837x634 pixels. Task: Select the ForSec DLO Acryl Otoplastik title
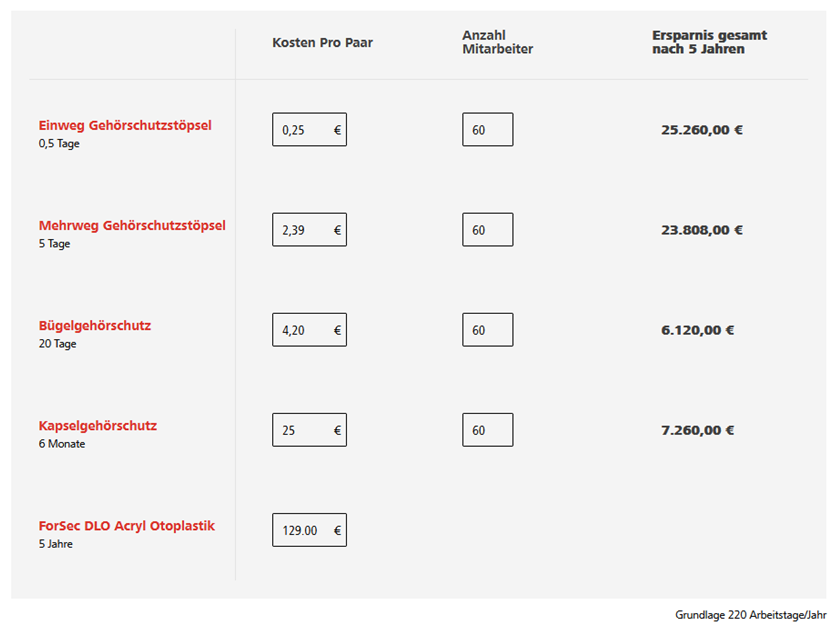click(x=127, y=525)
